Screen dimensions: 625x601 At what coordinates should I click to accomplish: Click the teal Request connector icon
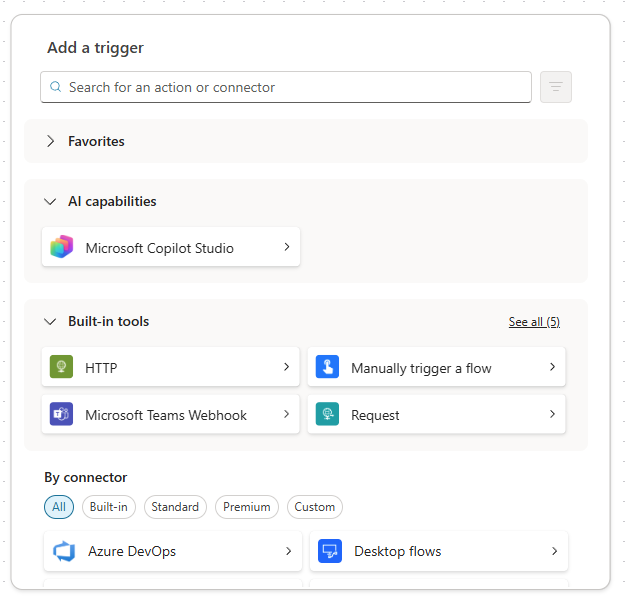(x=327, y=414)
